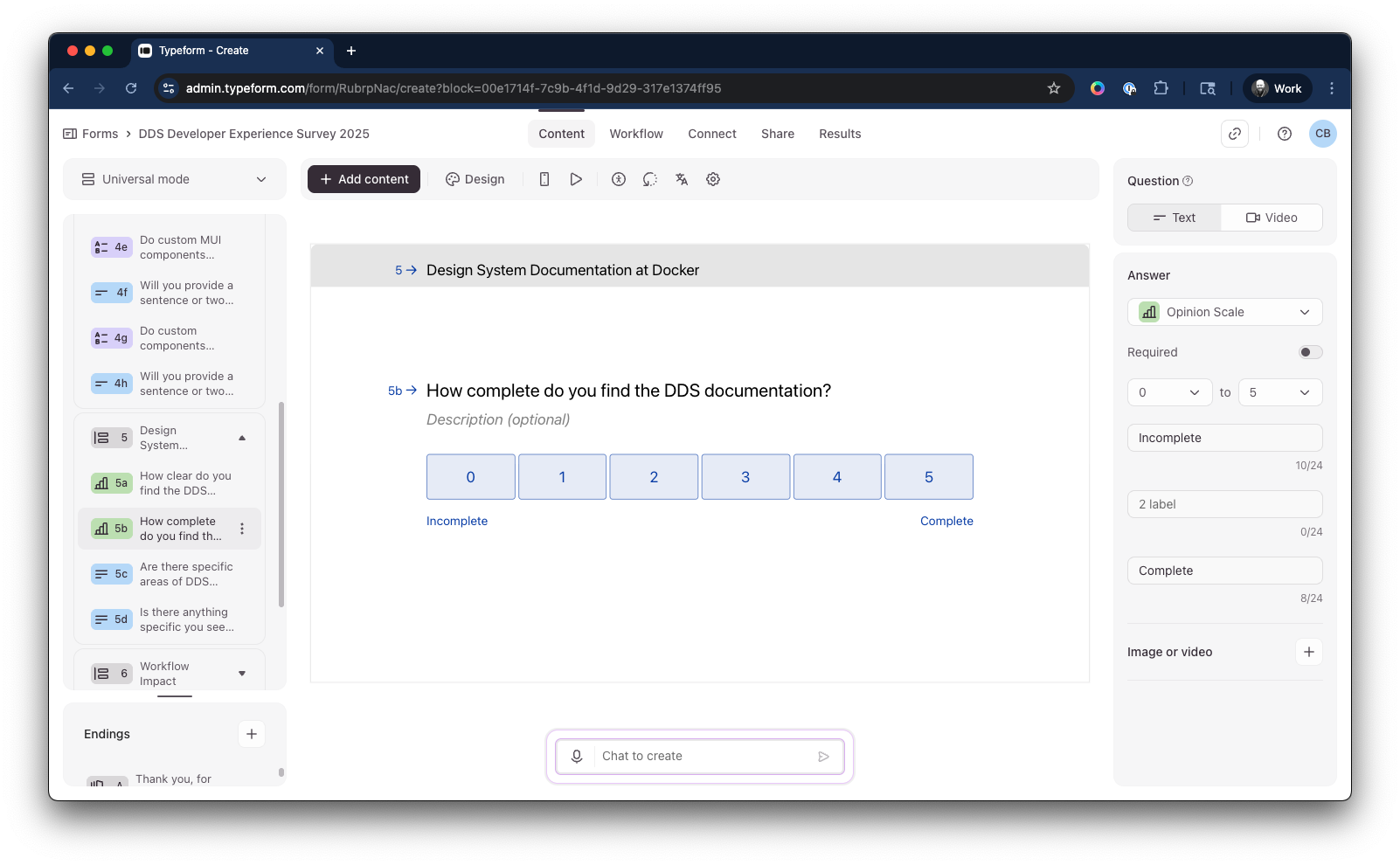
Task: Select question 4e Do custom MUI components
Action: point(170,247)
